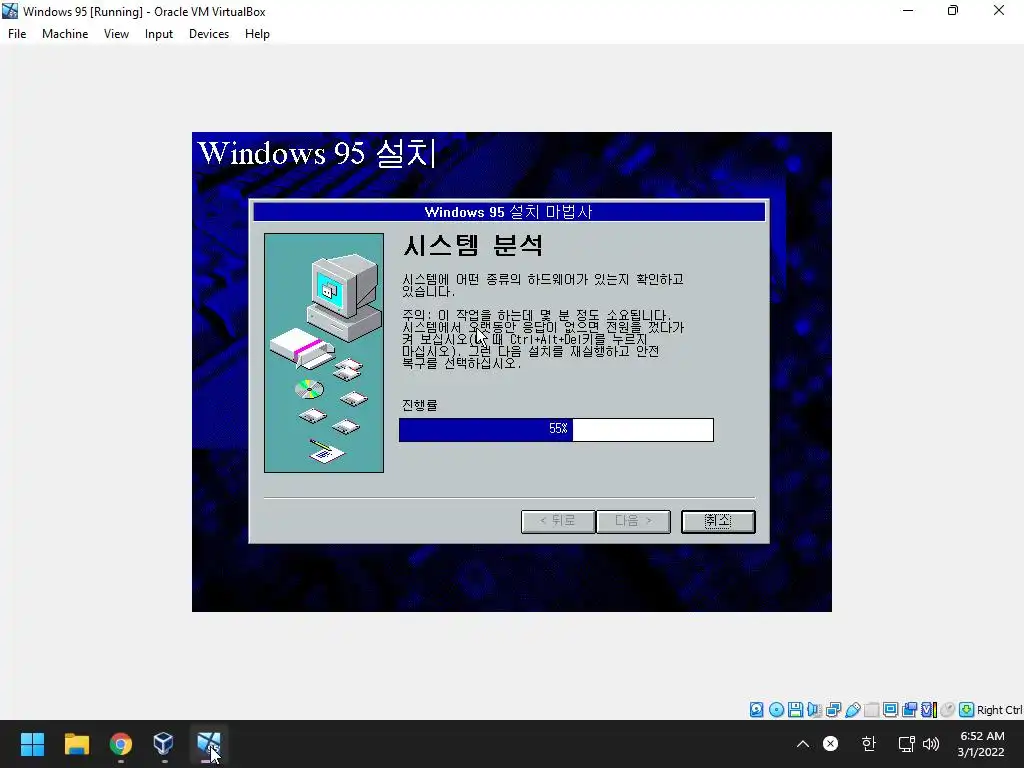Open the View menu

(x=116, y=34)
